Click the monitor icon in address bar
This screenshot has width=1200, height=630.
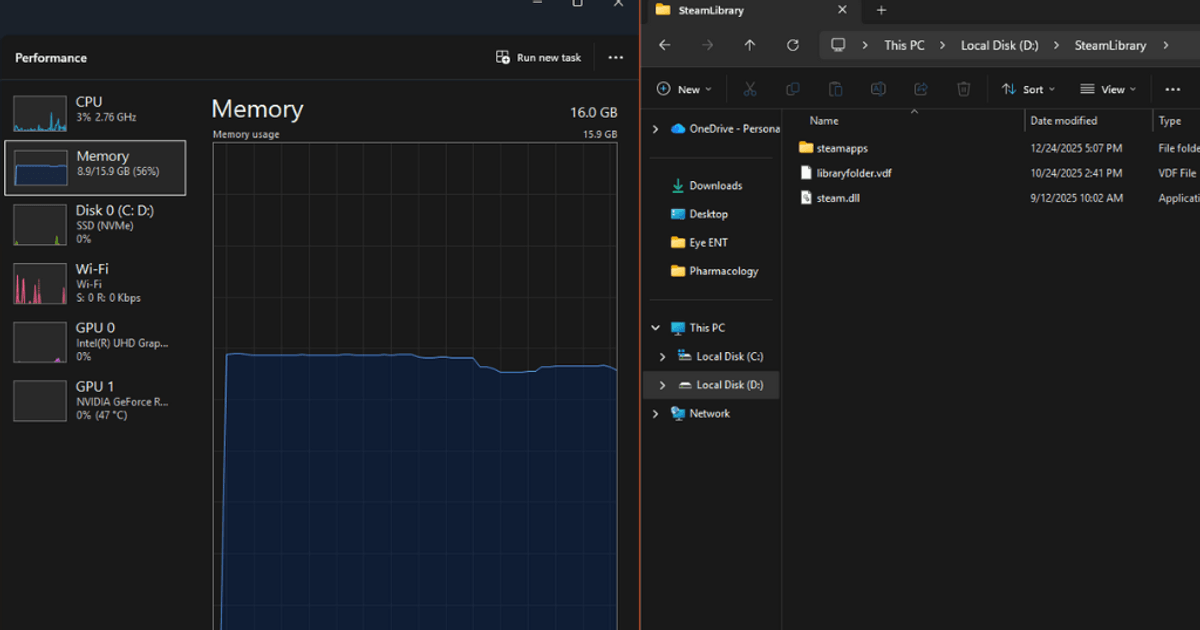point(838,45)
